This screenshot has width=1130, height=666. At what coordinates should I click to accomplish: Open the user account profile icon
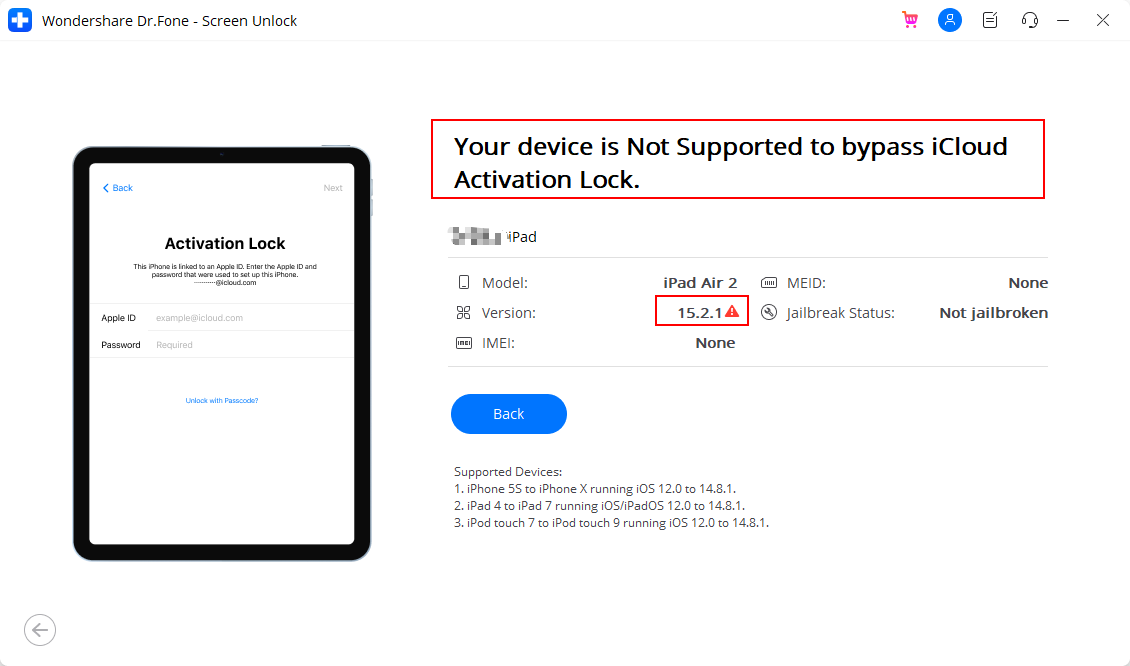click(x=950, y=20)
